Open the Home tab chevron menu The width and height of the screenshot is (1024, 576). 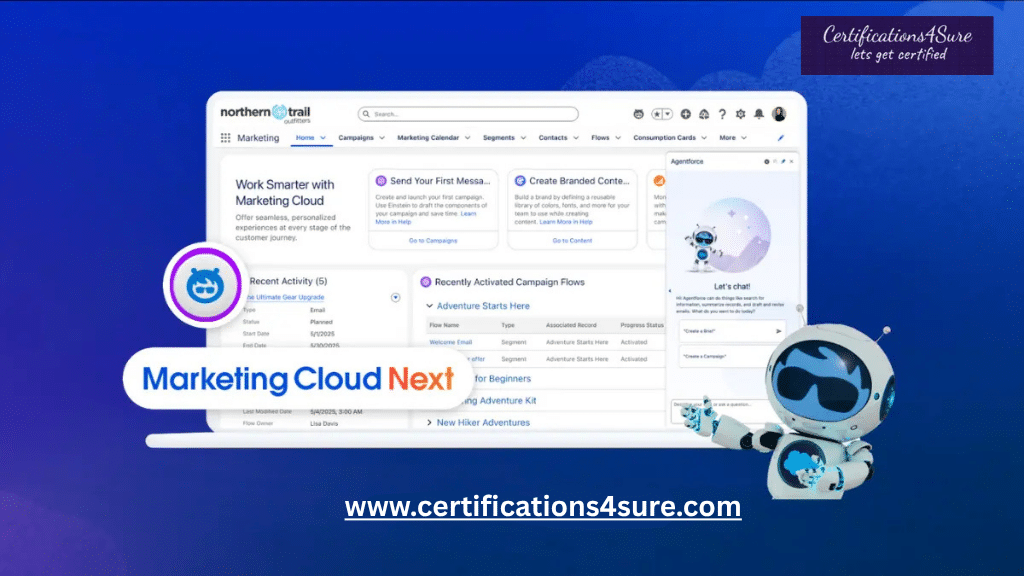(x=323, y=138)
